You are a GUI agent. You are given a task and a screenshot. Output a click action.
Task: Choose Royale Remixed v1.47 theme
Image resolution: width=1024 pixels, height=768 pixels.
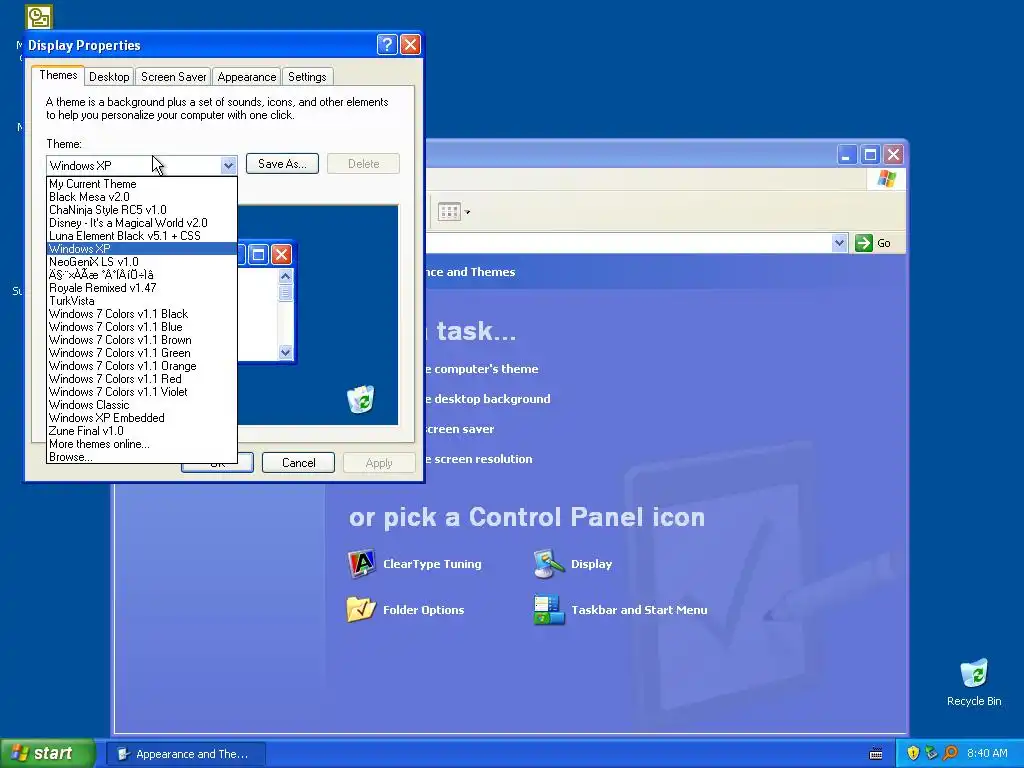[142, 288]
